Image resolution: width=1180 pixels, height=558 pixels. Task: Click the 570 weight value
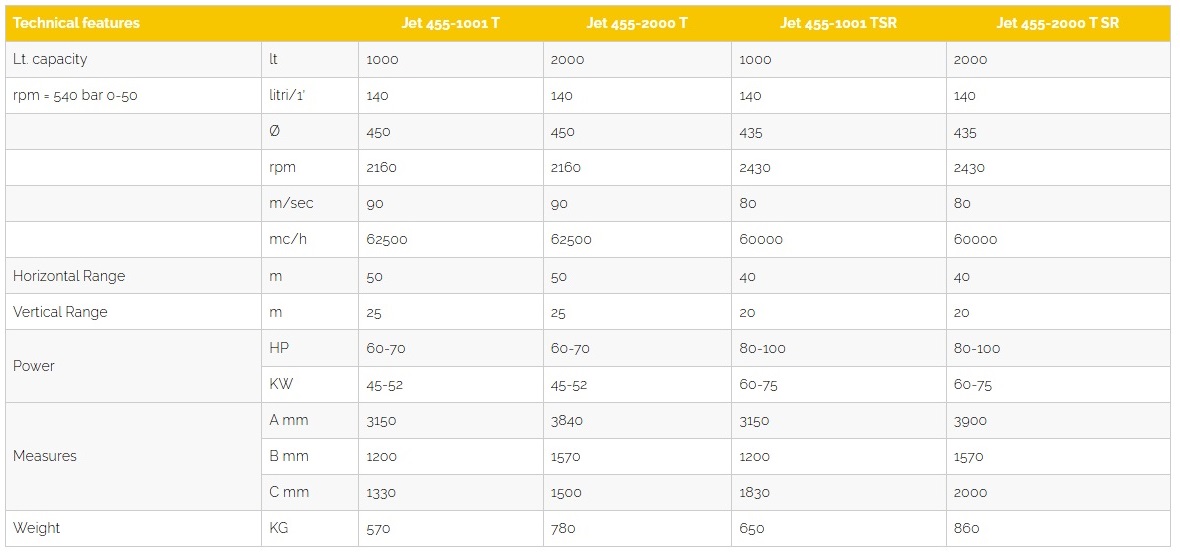(x=378, y=529)
